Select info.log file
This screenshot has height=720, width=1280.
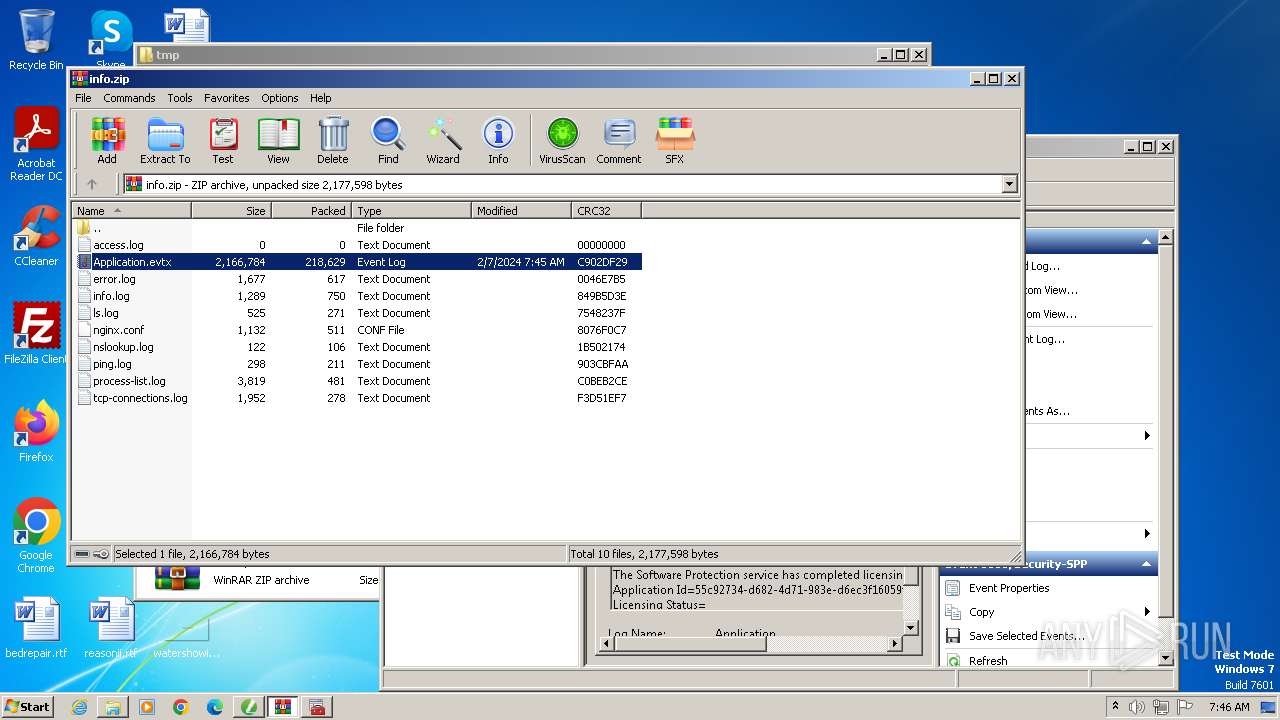click(x=357, y=296)
